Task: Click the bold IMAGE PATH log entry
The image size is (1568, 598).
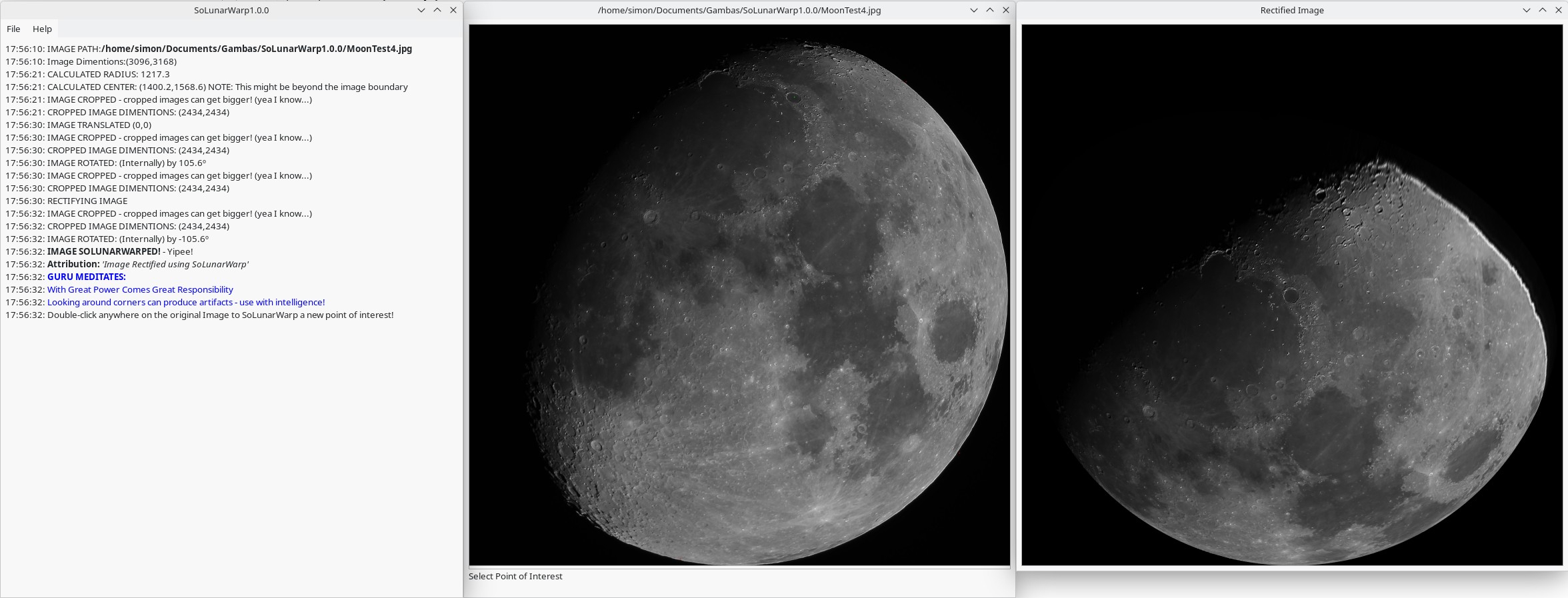Action: click(x=256, y=49)
